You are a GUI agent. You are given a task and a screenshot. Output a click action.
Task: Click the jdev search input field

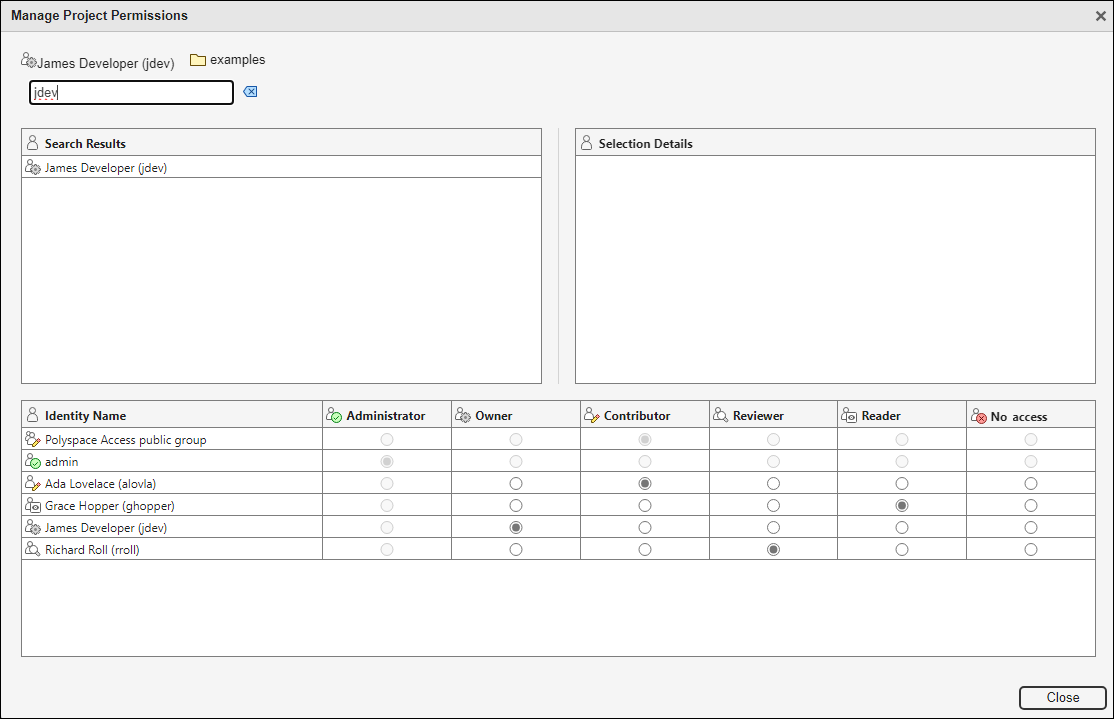[x=131, y=93]
